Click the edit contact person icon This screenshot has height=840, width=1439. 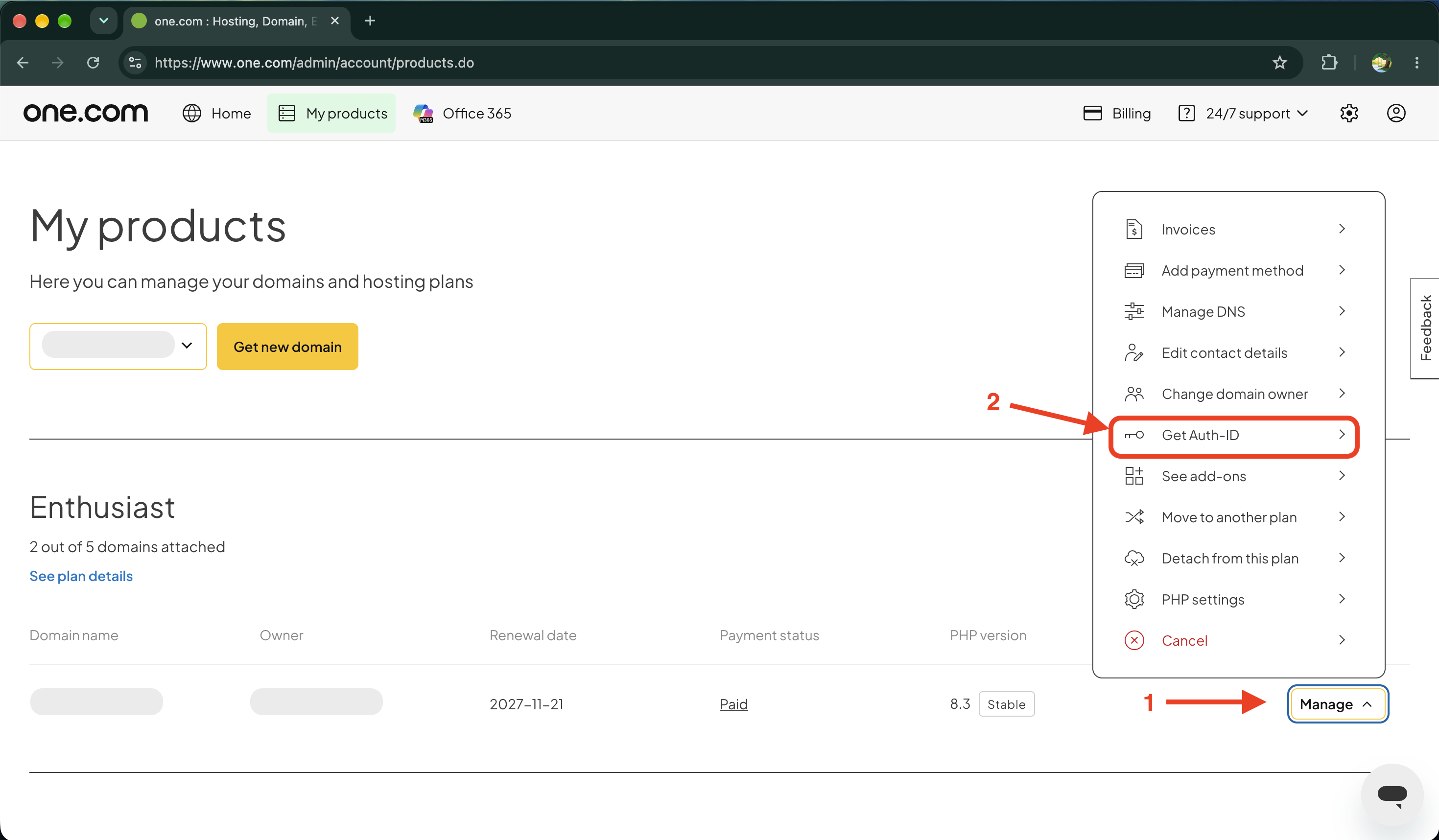pyautogui.click(x=1133, y=352)
